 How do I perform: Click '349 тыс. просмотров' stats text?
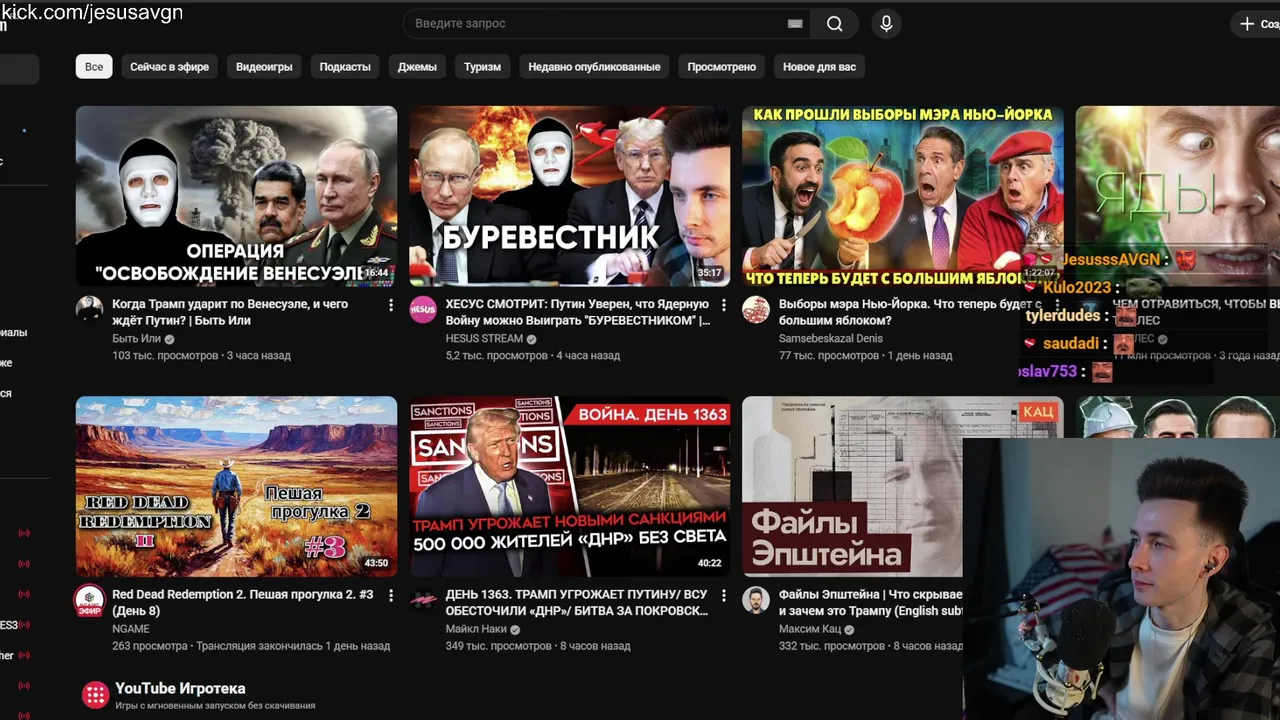click(498, 646)
